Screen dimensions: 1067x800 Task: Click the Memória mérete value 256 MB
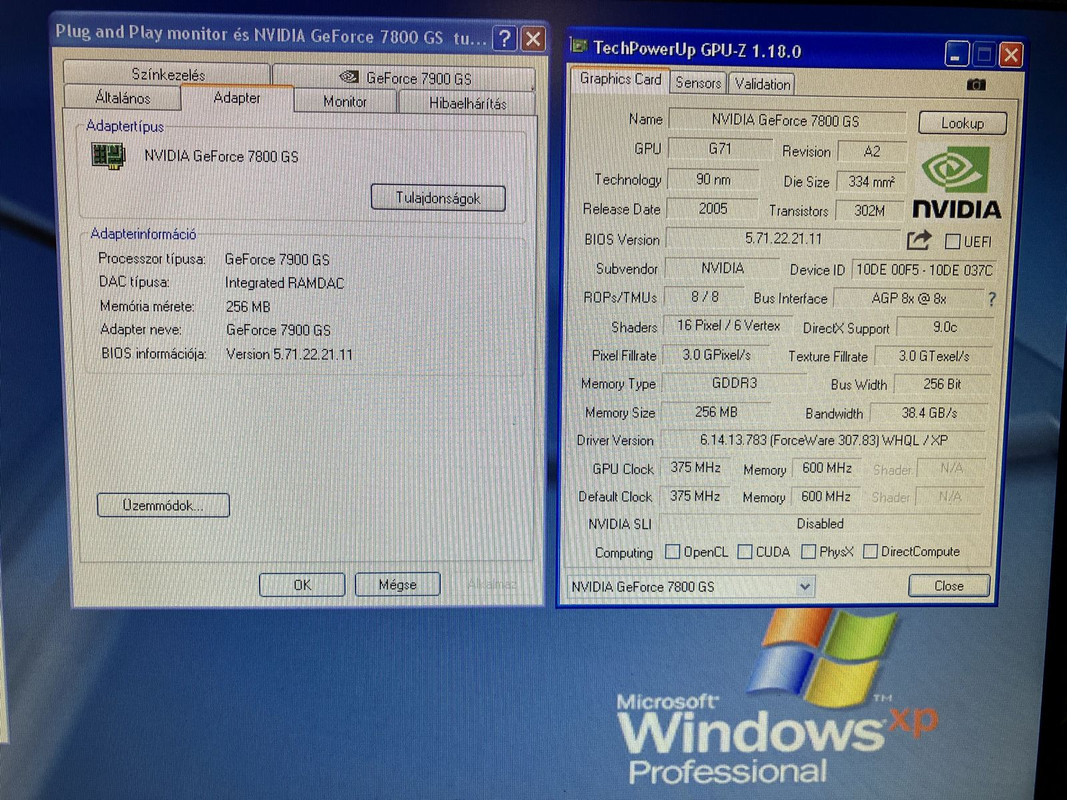[248, 307]
